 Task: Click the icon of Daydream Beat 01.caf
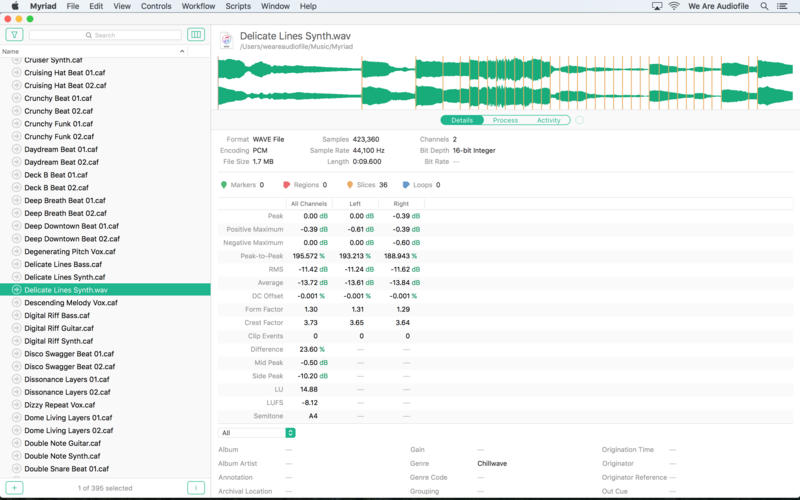16,149
